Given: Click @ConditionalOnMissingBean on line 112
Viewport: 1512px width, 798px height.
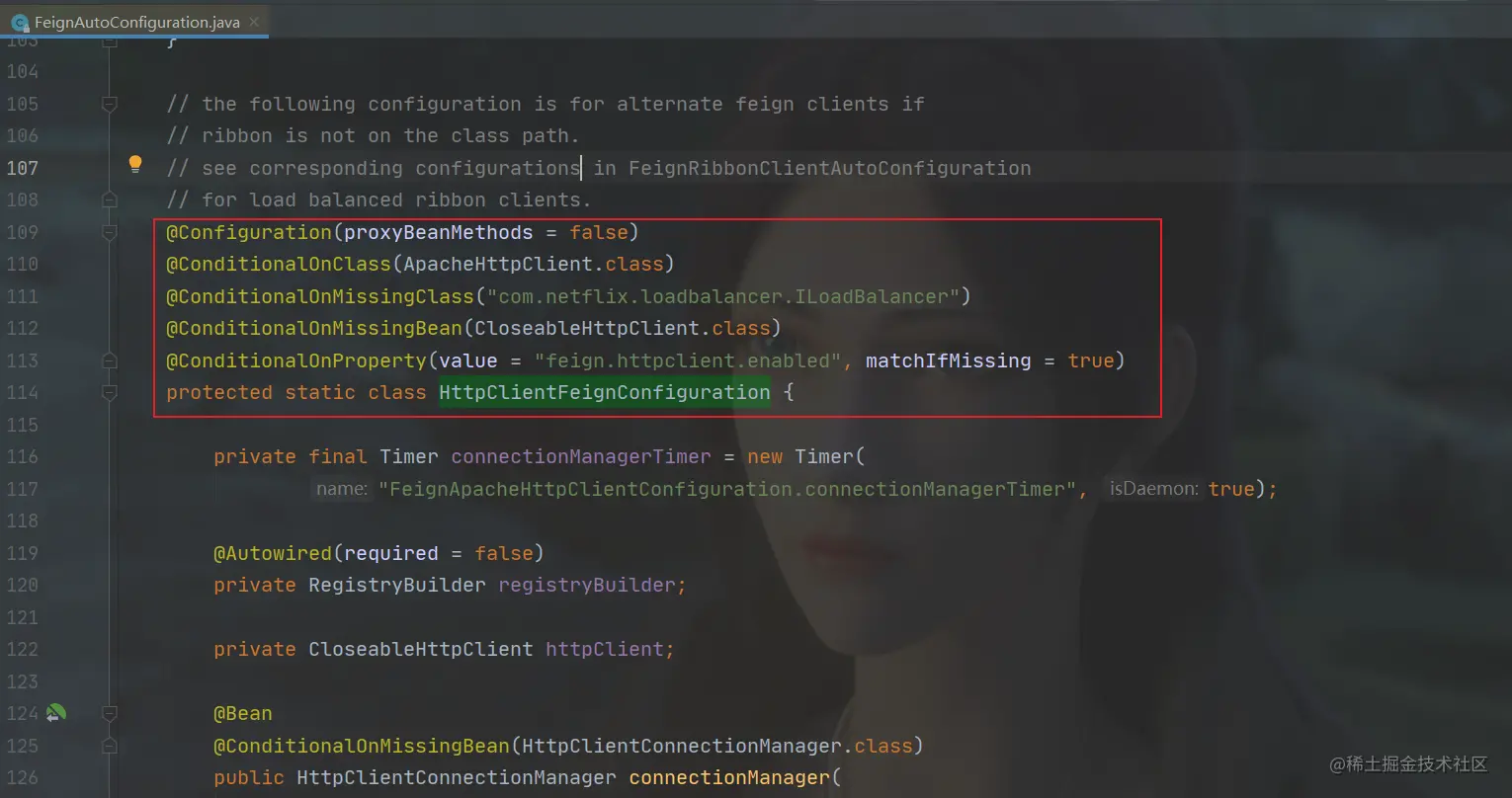Looking at the screenshot, I should (x=314, y=328).
